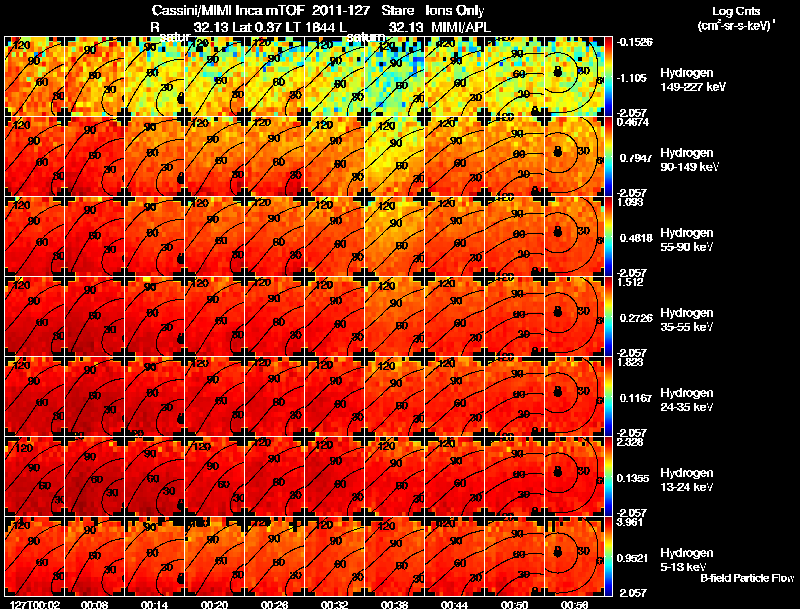Open the 55-90 keV panel at 00:20
The image size is (800, 609).
[214, 237]
